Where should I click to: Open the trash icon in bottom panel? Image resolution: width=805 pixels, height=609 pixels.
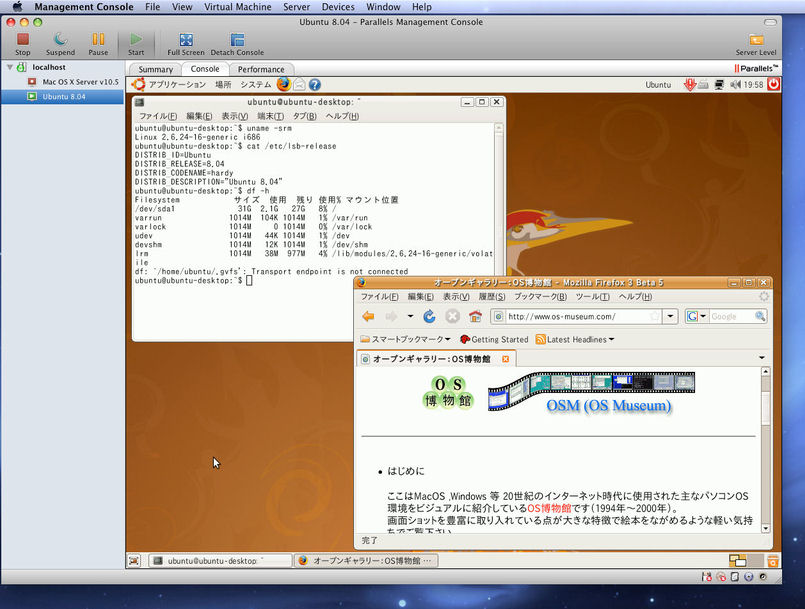pyautogui.click(x=773, y=561)
